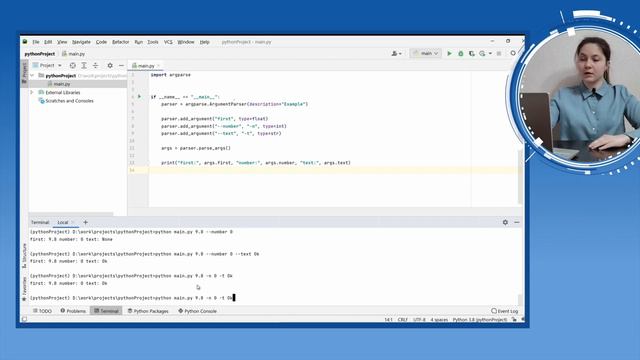Viewport: 640px width, 360px height.
Task: Toggle the Terminal tool window button
Action: coord(106,311)
